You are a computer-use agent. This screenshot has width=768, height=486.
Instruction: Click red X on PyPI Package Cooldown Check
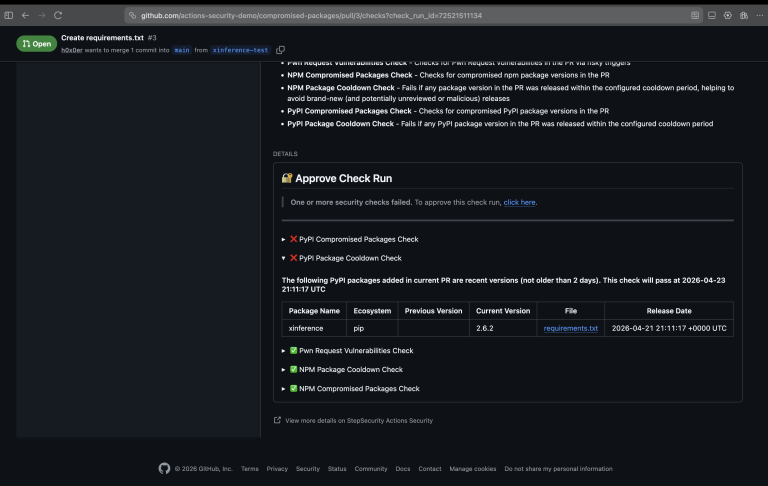coord(293,258)
